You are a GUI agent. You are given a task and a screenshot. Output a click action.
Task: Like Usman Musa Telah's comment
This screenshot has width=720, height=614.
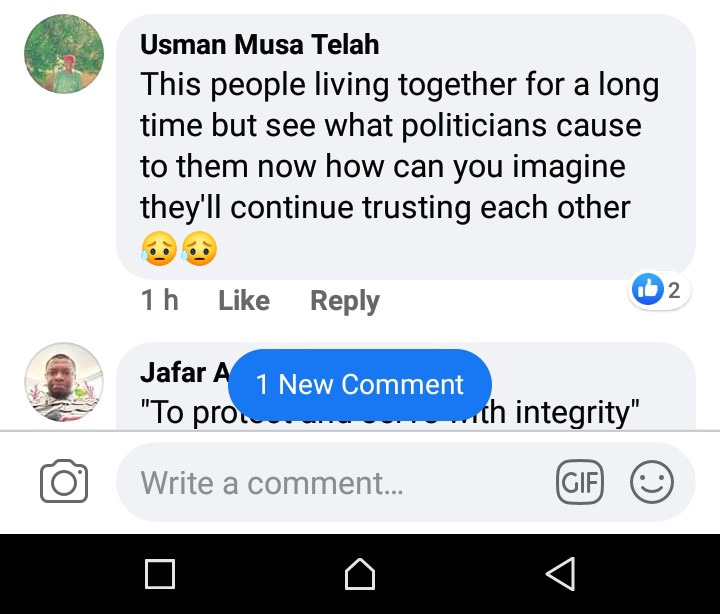pos(244,301)
